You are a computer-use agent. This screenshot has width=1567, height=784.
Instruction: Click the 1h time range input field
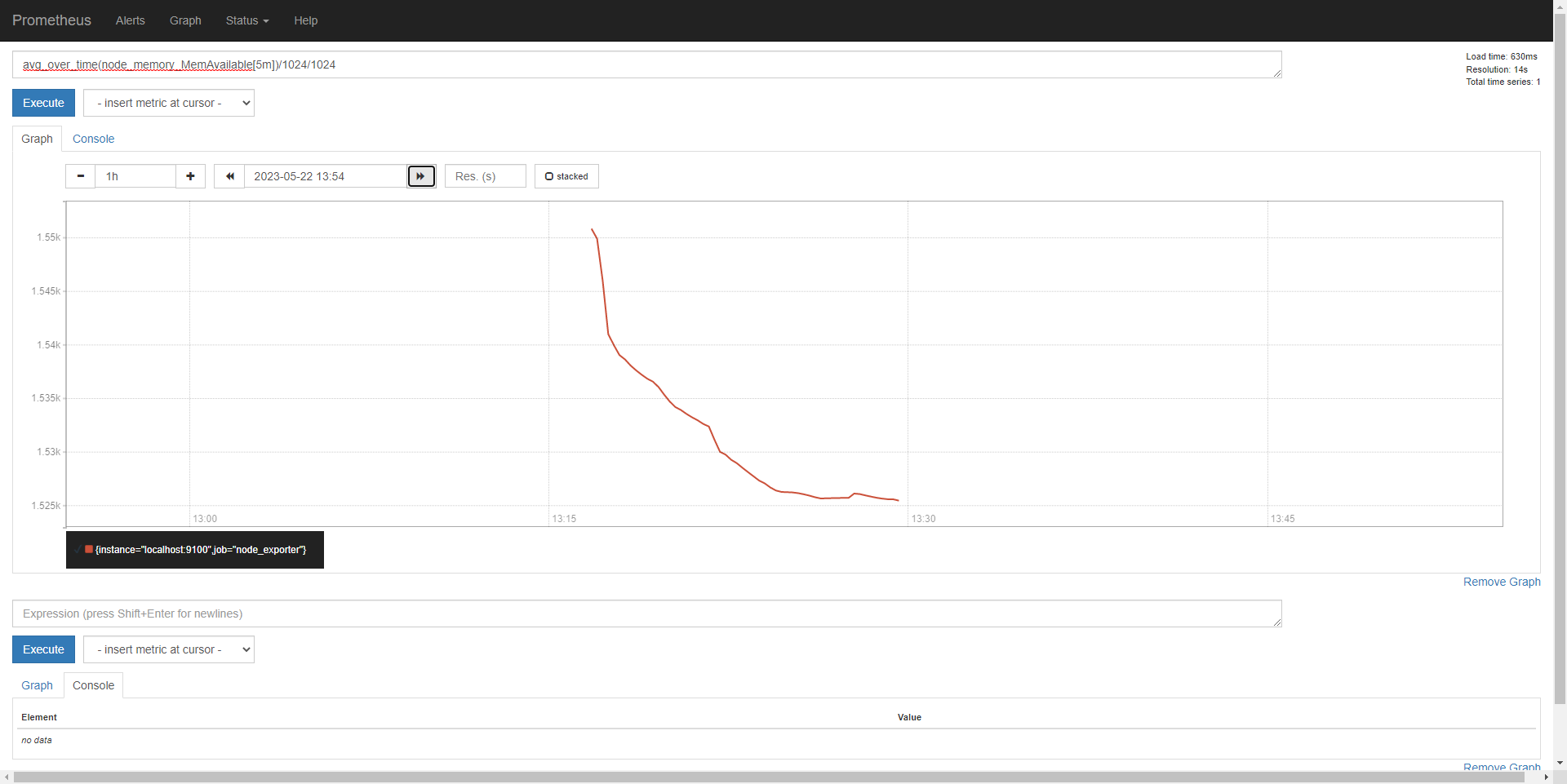[x=135, y=176]
